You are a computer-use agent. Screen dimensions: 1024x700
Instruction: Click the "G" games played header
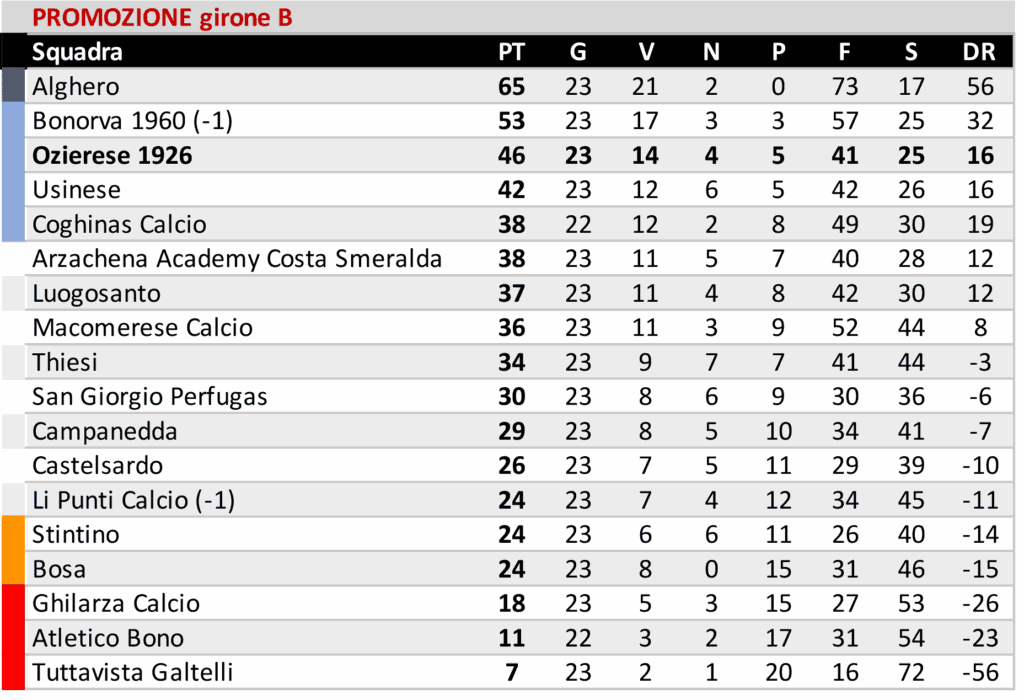pyautogui.click(x=578, y=52)
